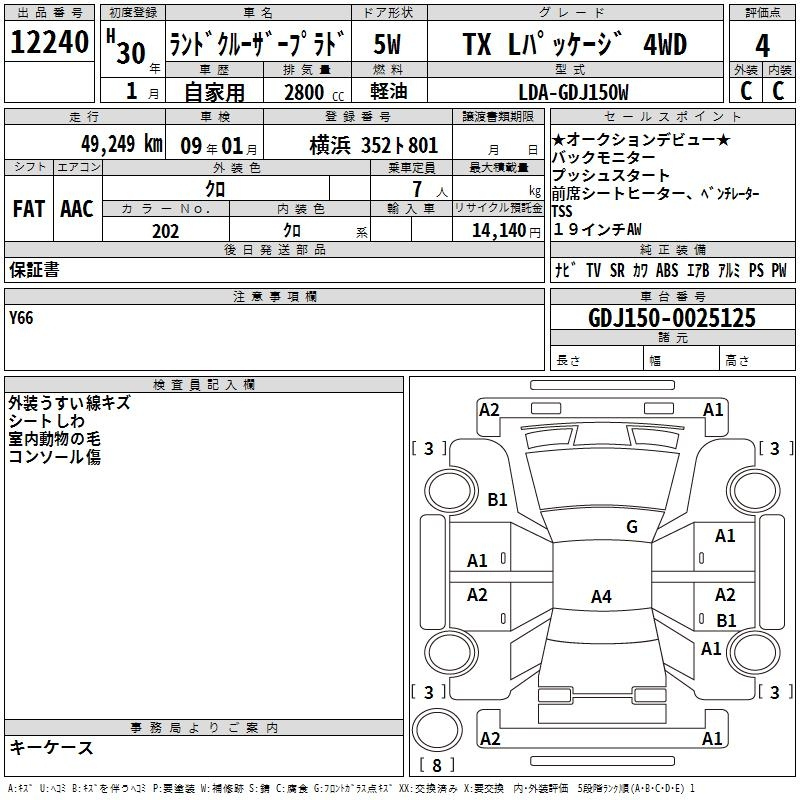Click inspection date 09年01月

[218, 146]
